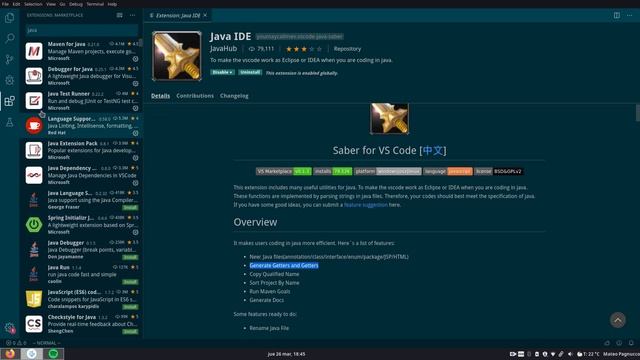640x360 pixels.
Task: Open the File menu
Action: coord(5,4)
